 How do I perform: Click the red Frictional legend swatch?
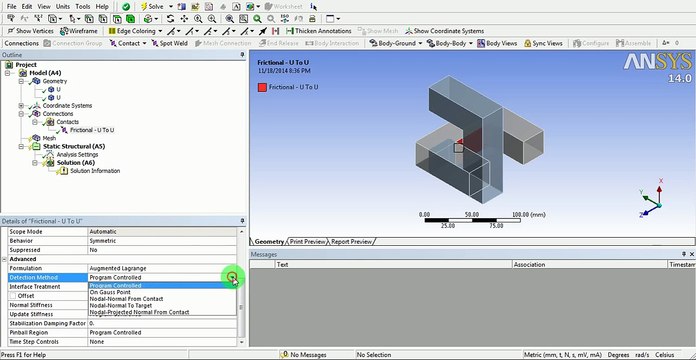point(262,87)
